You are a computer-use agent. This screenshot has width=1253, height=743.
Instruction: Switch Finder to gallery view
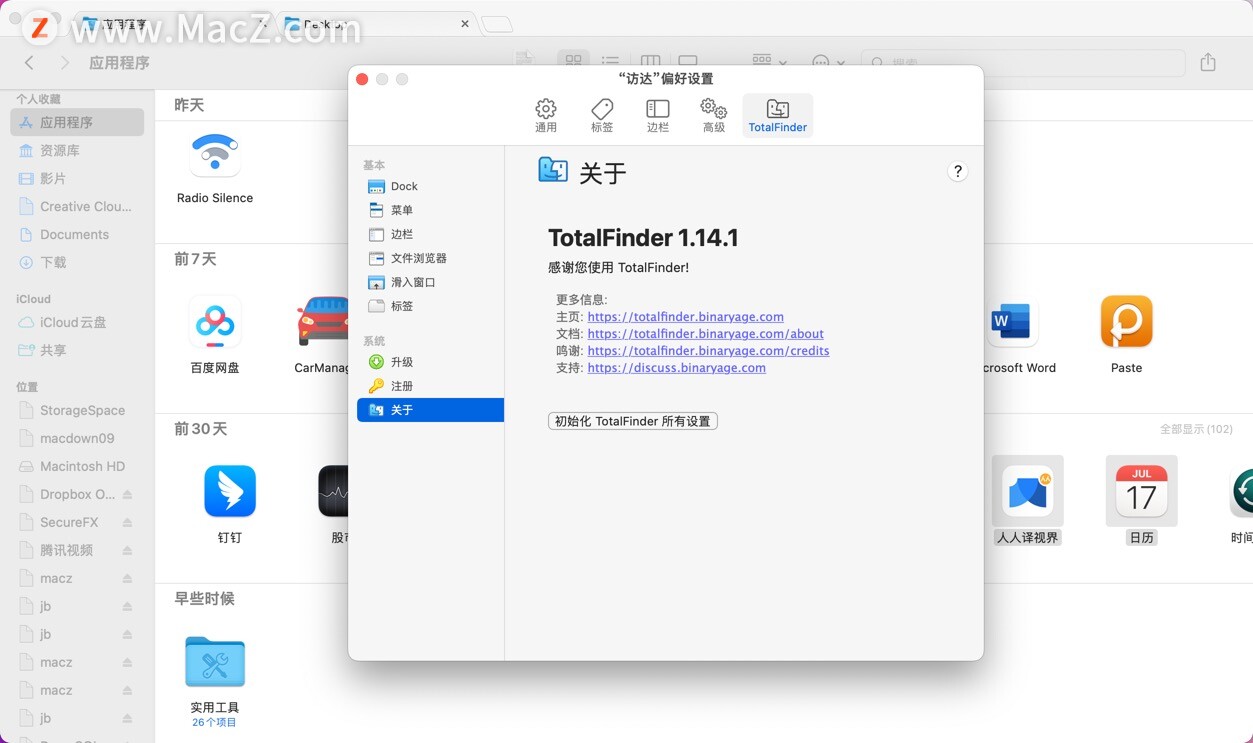point(688,61)
